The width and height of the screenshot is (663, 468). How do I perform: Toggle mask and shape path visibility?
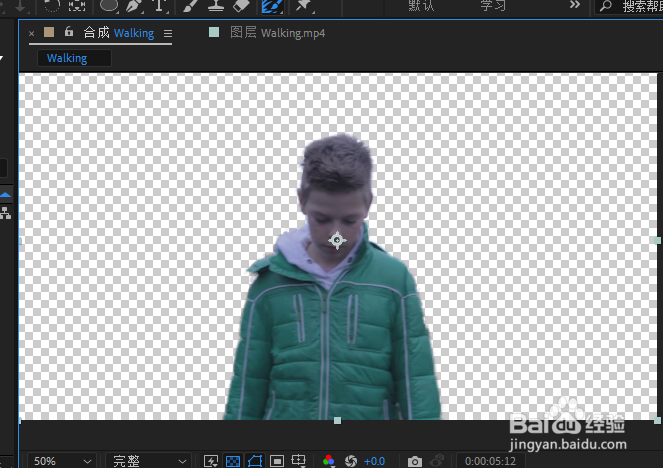(x=255, y=461)
